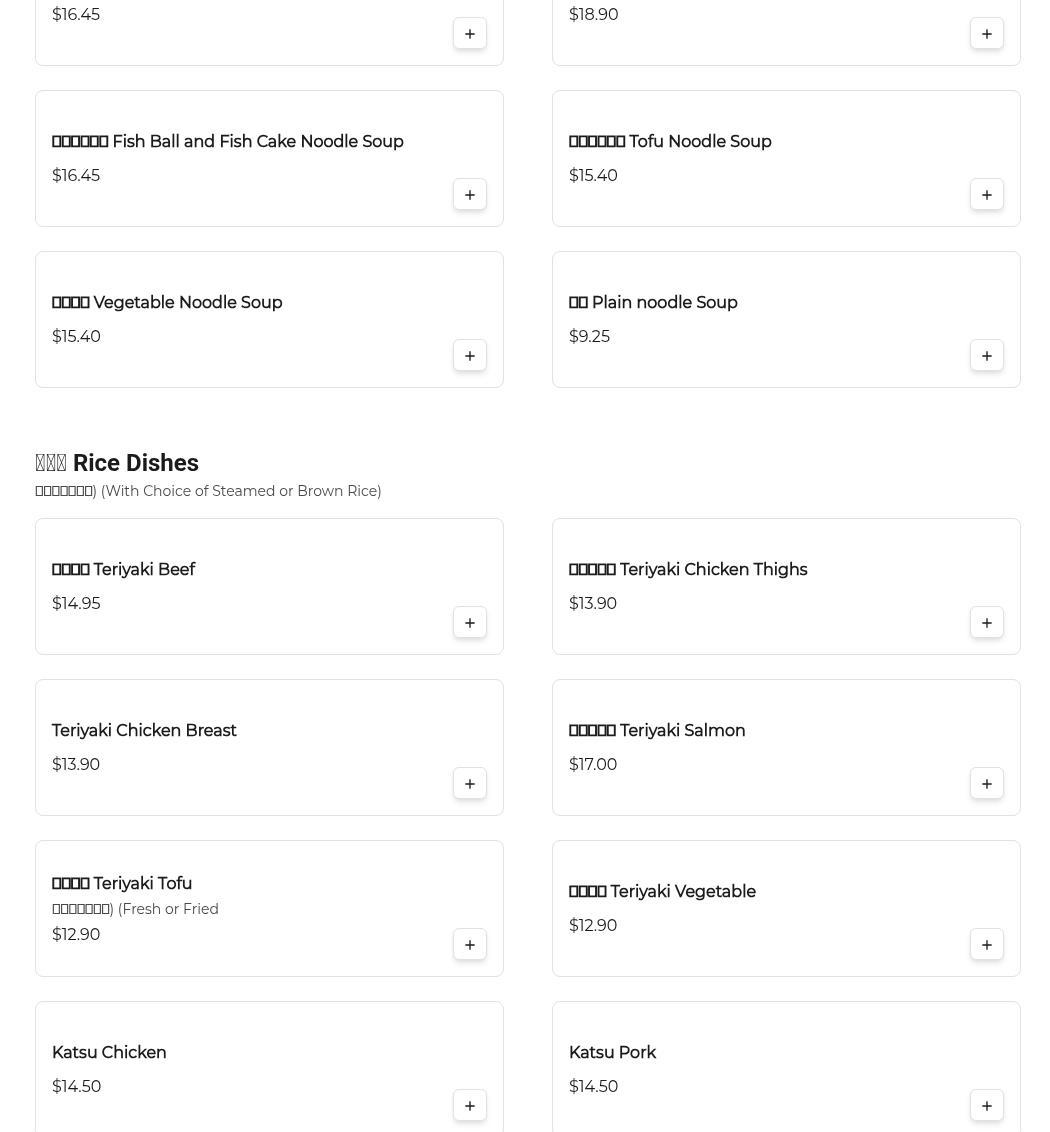Add Teriyaki Chicken Thighs to order
This screenshot has width=1050, height=1132.
click(x=986, y=622)
